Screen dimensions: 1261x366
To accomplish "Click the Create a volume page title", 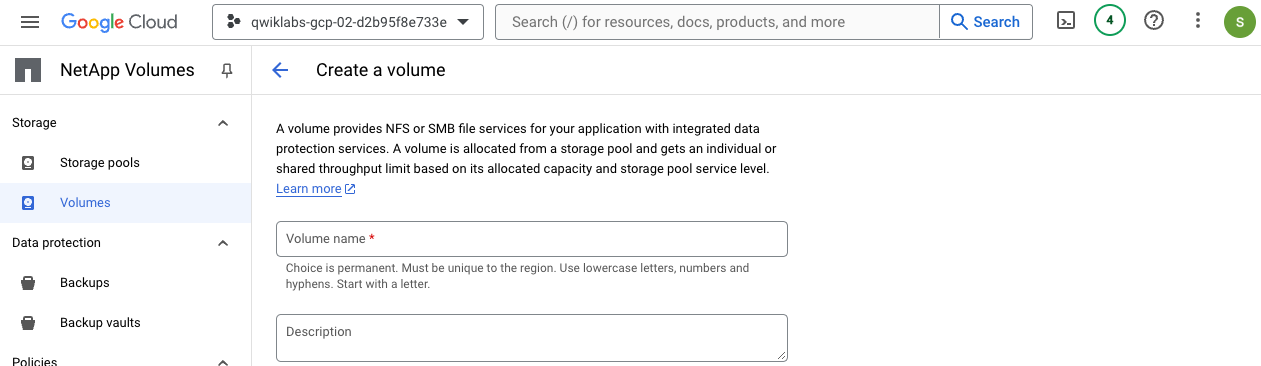I will pyautogui.click(x=381, y=70).
